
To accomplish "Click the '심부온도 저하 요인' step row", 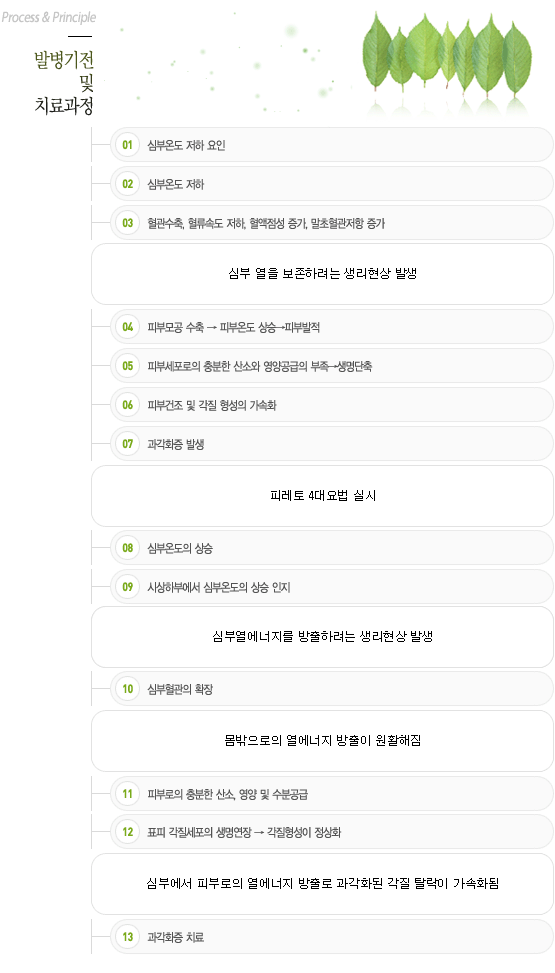I will [x=332, y=145].
